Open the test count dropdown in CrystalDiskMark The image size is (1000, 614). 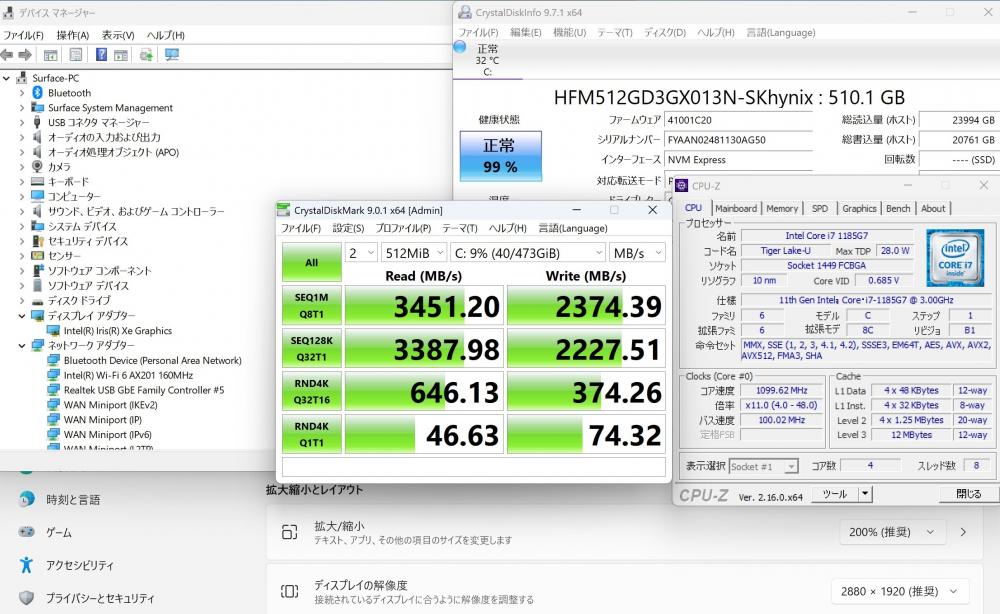coord(361,253)
